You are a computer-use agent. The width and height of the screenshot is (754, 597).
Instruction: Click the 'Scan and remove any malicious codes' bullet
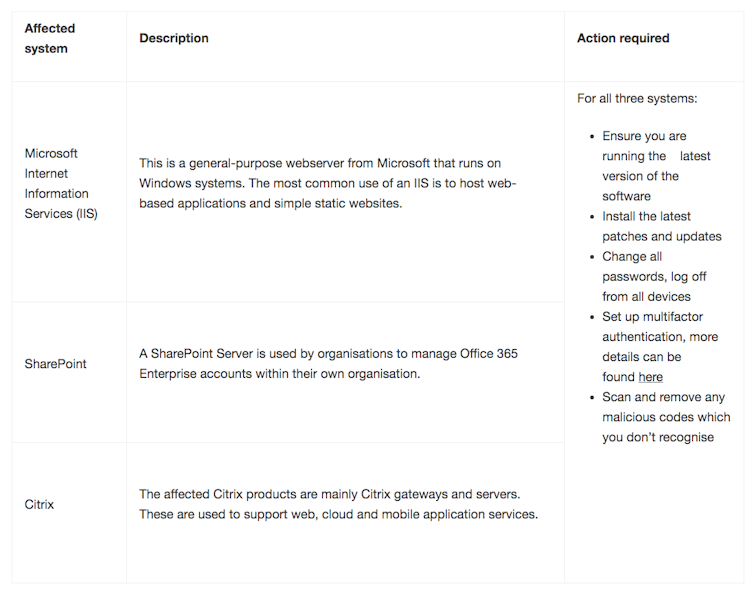[x=665, y=417]
